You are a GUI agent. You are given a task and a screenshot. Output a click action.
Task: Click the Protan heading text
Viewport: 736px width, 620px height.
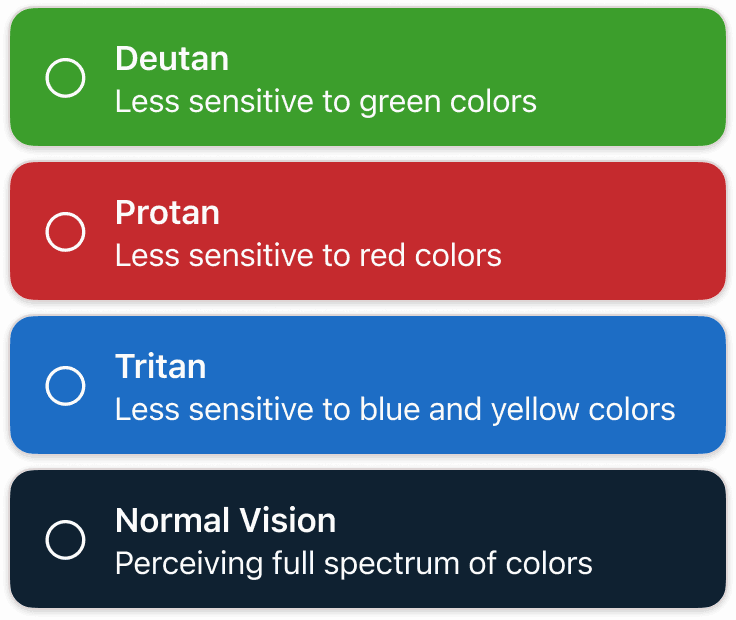point(167,213)
